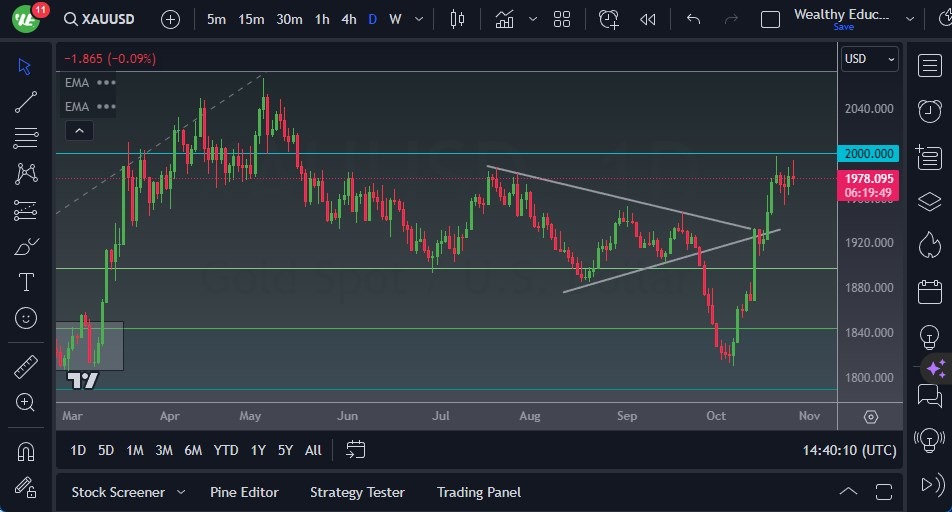Maximize the bottom panel
Viewport: 952px width, 512px height.
pos(884,491)
